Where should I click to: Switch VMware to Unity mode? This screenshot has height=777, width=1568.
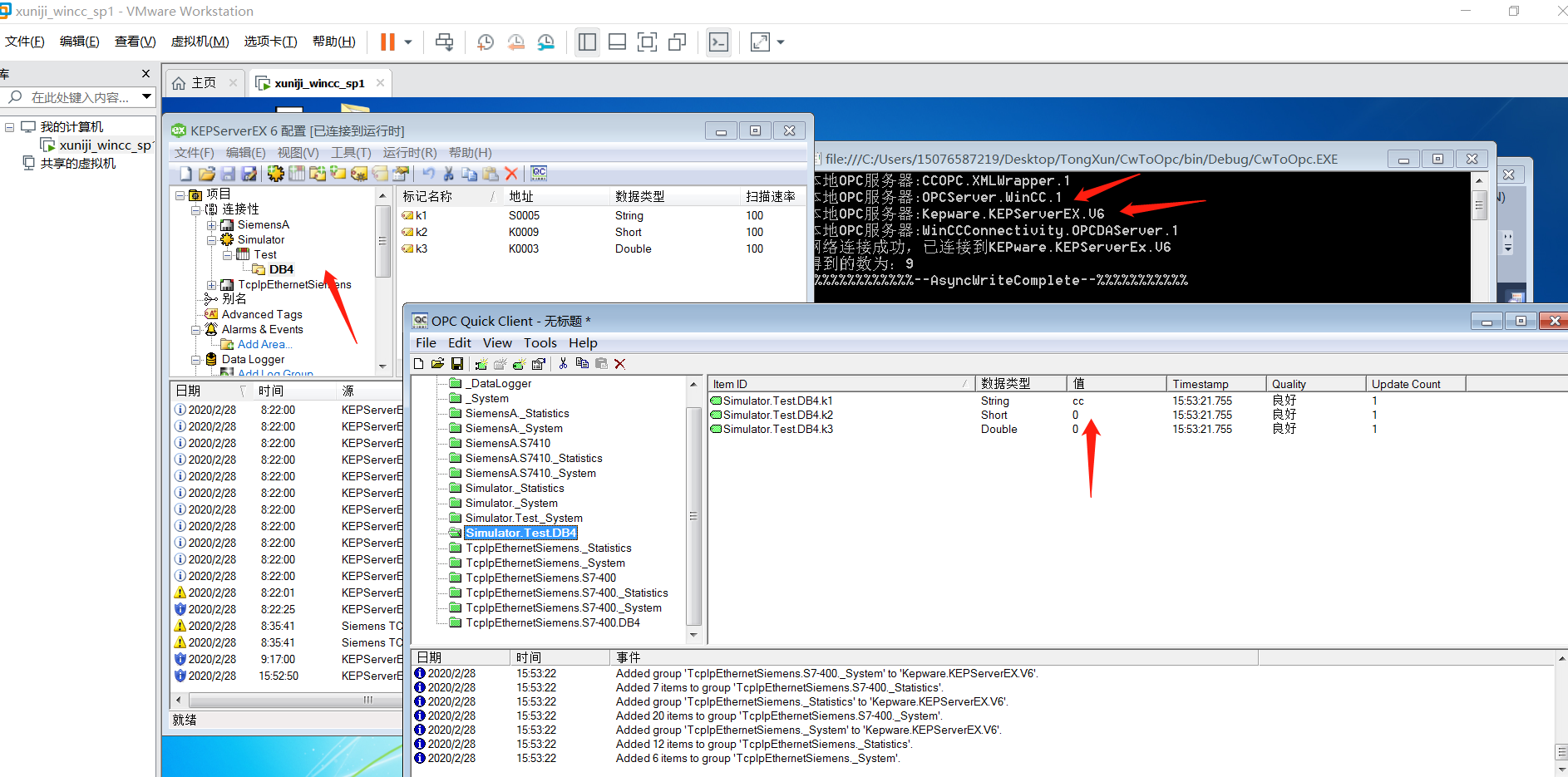(x=678, y=42)
